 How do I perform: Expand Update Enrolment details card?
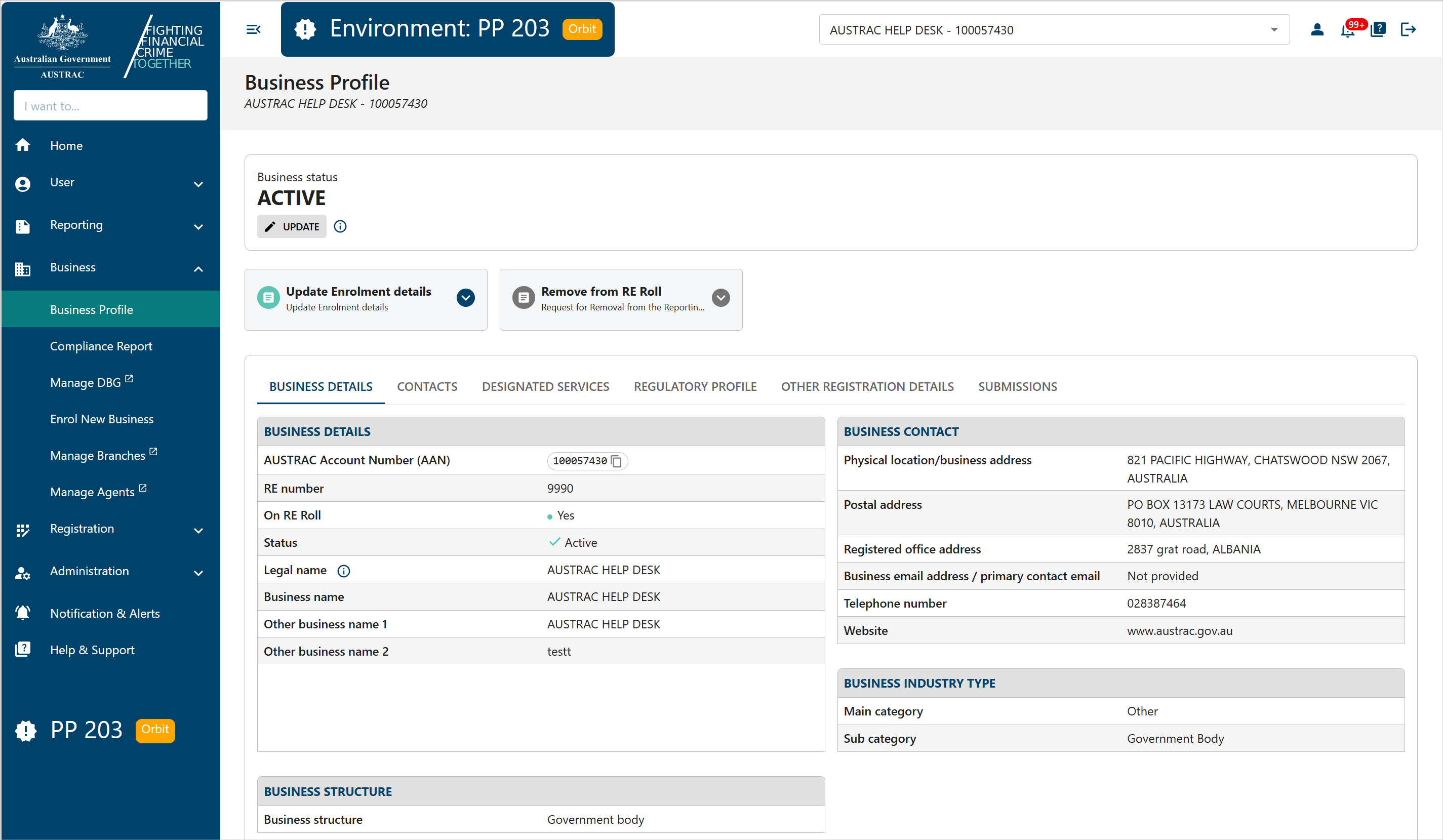[465, 298]
